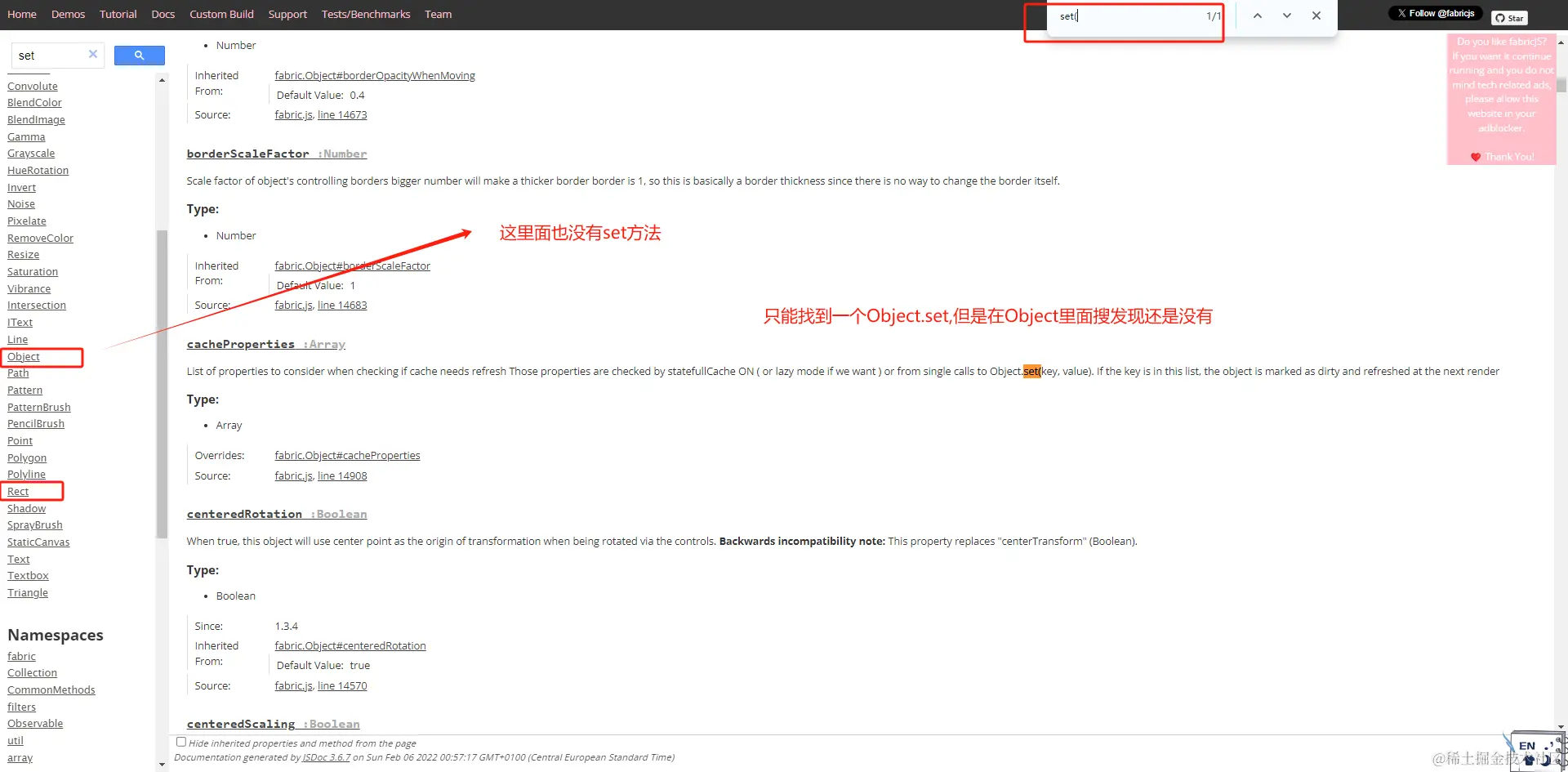Open the JSDoc 3.6.7 footer link
The width and height of the screenshot is (1568, 772).
click(327, 757)
